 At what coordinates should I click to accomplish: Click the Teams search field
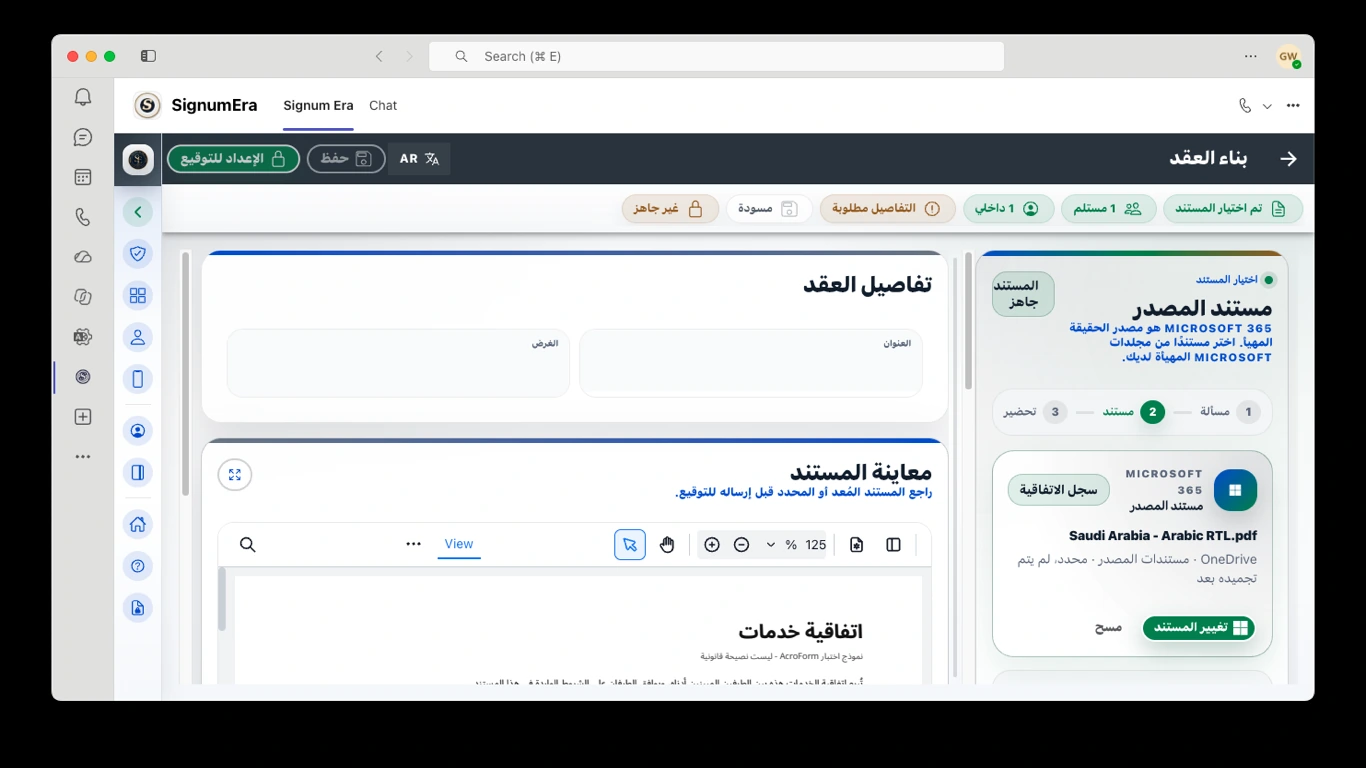(x=716, y=57)
